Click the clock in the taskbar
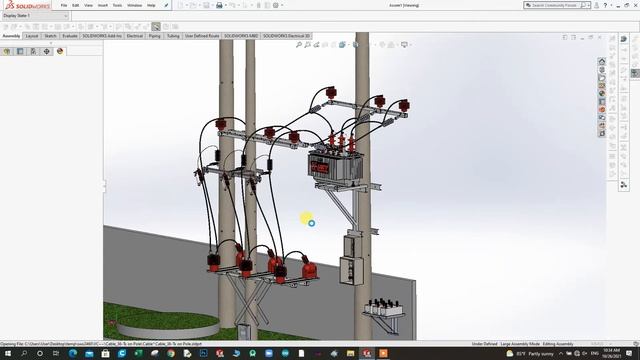The image size is (640, 360). [611, 353]
